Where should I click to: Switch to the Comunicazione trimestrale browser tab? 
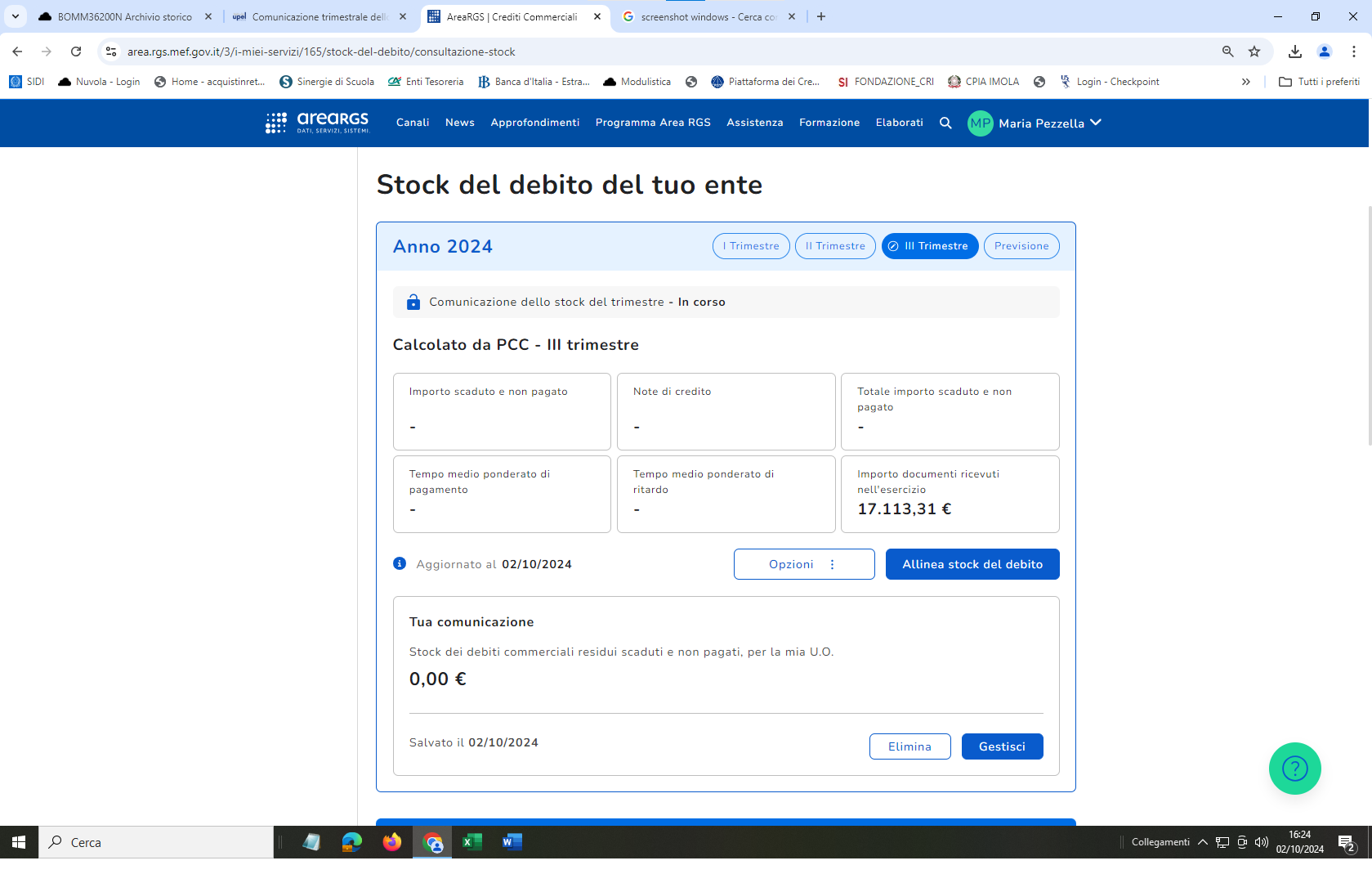319,16
